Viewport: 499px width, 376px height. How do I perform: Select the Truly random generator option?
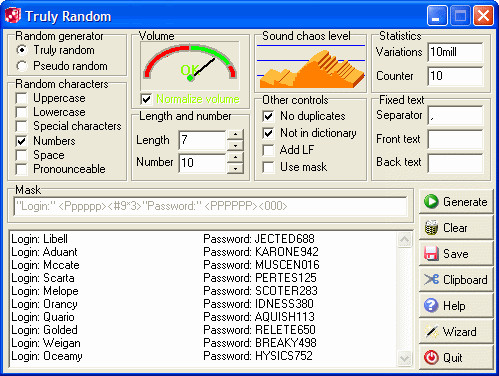pyautogui.click(x=22, y=50)
